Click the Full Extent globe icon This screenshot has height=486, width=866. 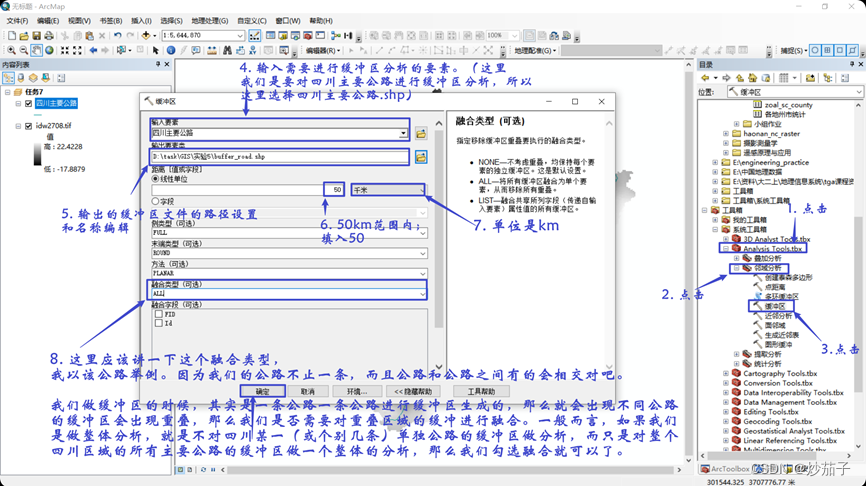click(51, 50)
